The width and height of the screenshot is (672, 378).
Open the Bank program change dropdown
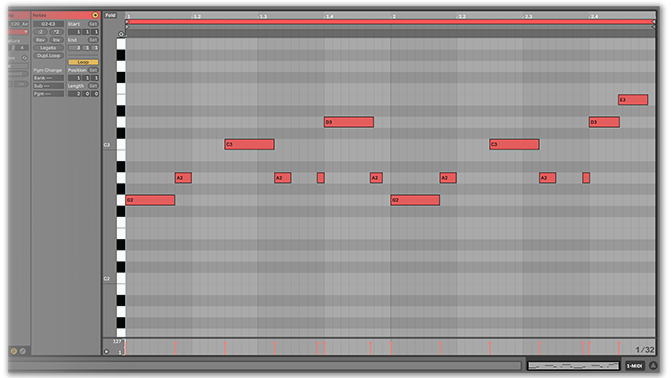(48, 78)
